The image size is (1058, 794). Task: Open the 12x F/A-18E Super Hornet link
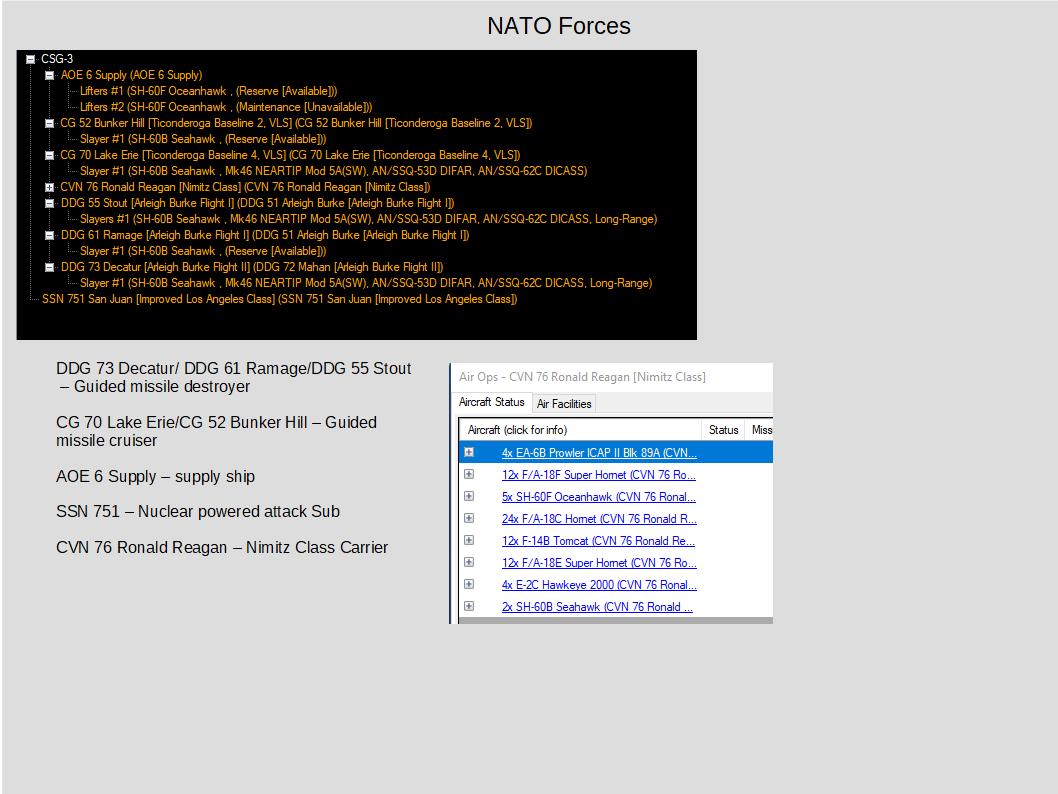click(599, 563)
